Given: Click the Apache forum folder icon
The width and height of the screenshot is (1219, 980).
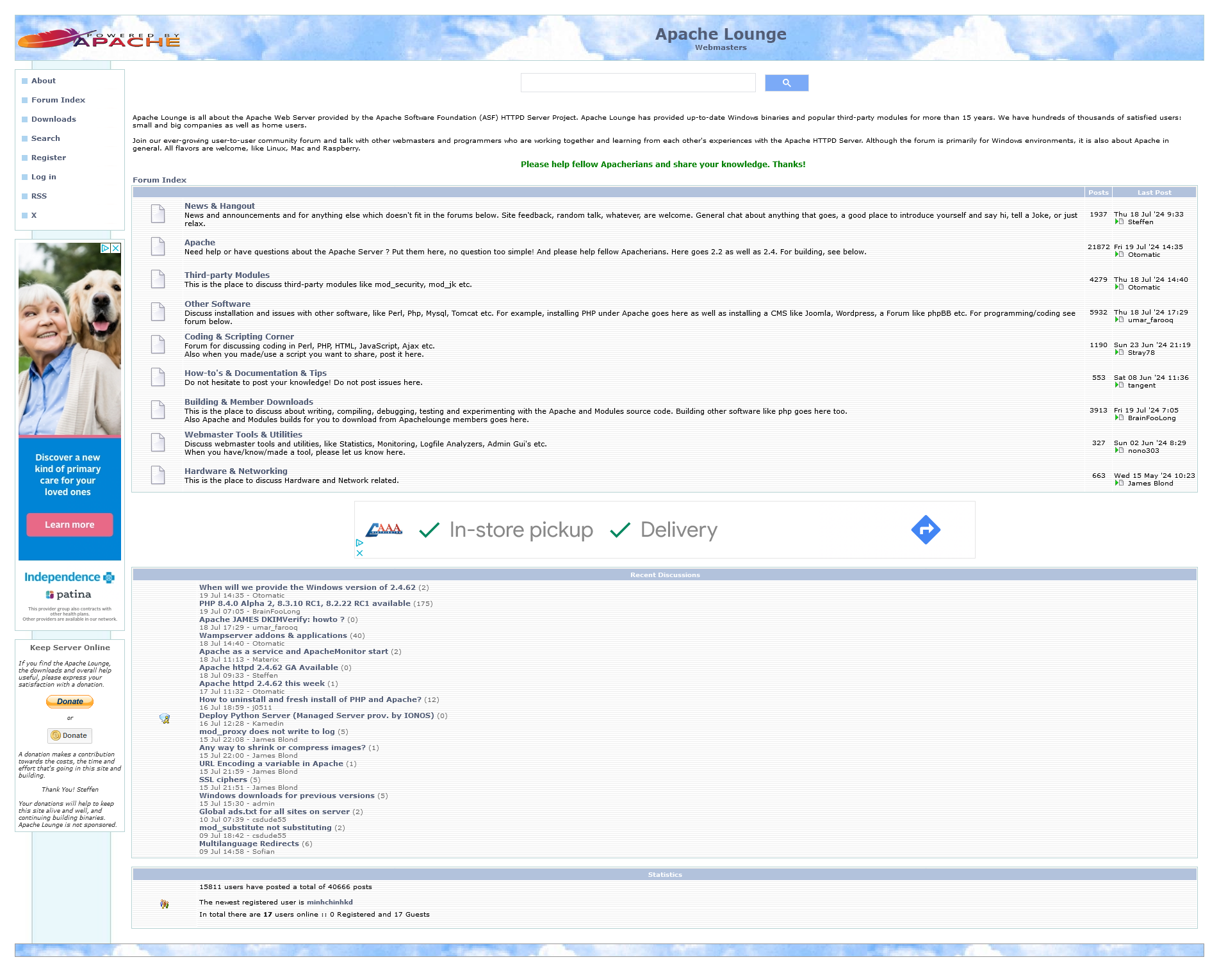Looking at the screenshot, I should click(158, 247).
